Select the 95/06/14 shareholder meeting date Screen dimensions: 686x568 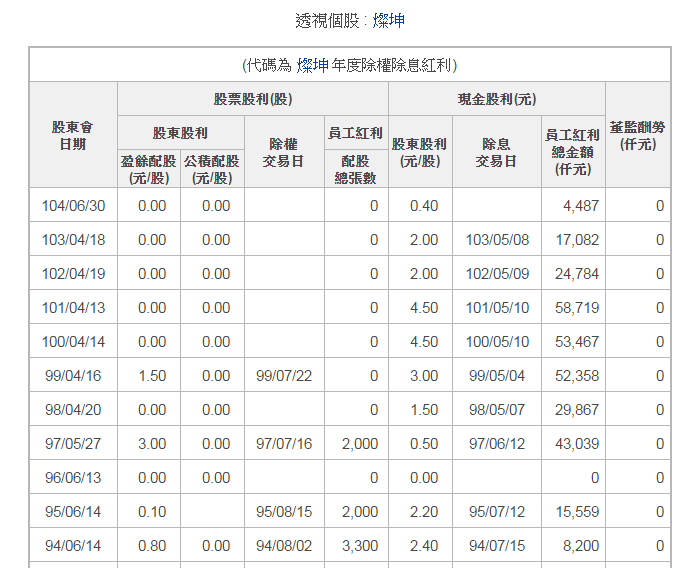(x=74, y=512)
